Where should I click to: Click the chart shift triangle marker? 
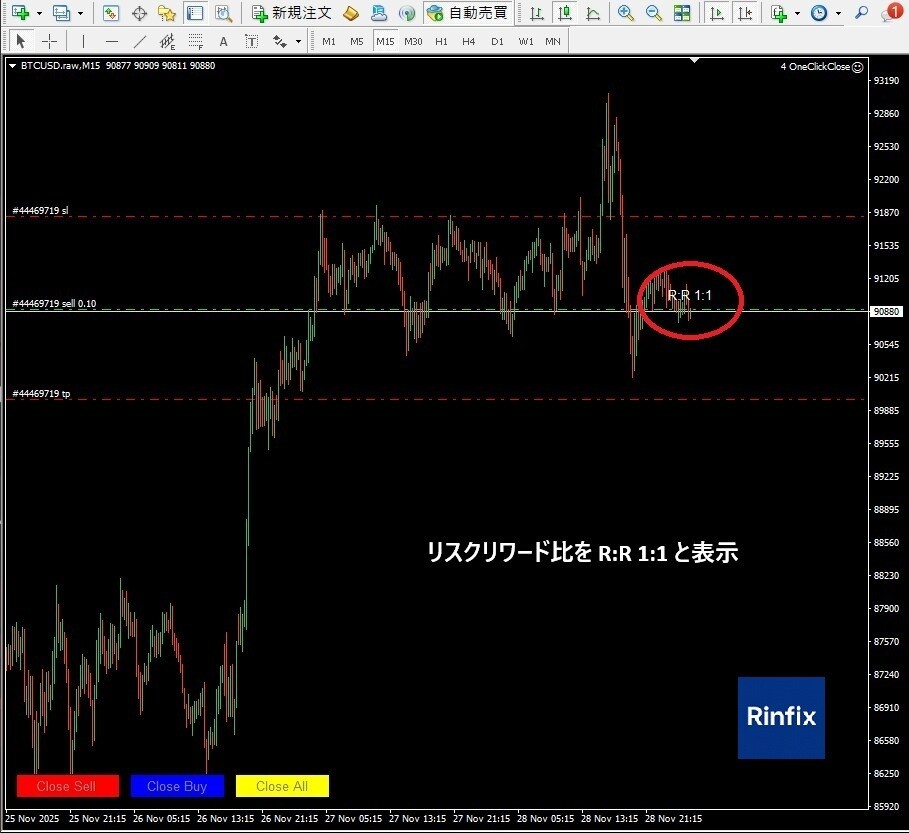tap(695, 60)
